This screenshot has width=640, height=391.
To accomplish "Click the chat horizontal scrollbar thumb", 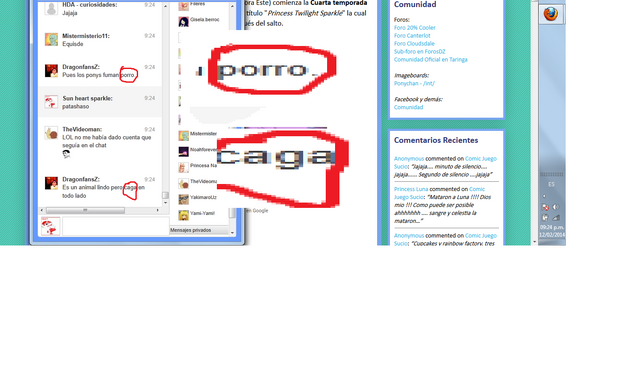I will 85,210.
